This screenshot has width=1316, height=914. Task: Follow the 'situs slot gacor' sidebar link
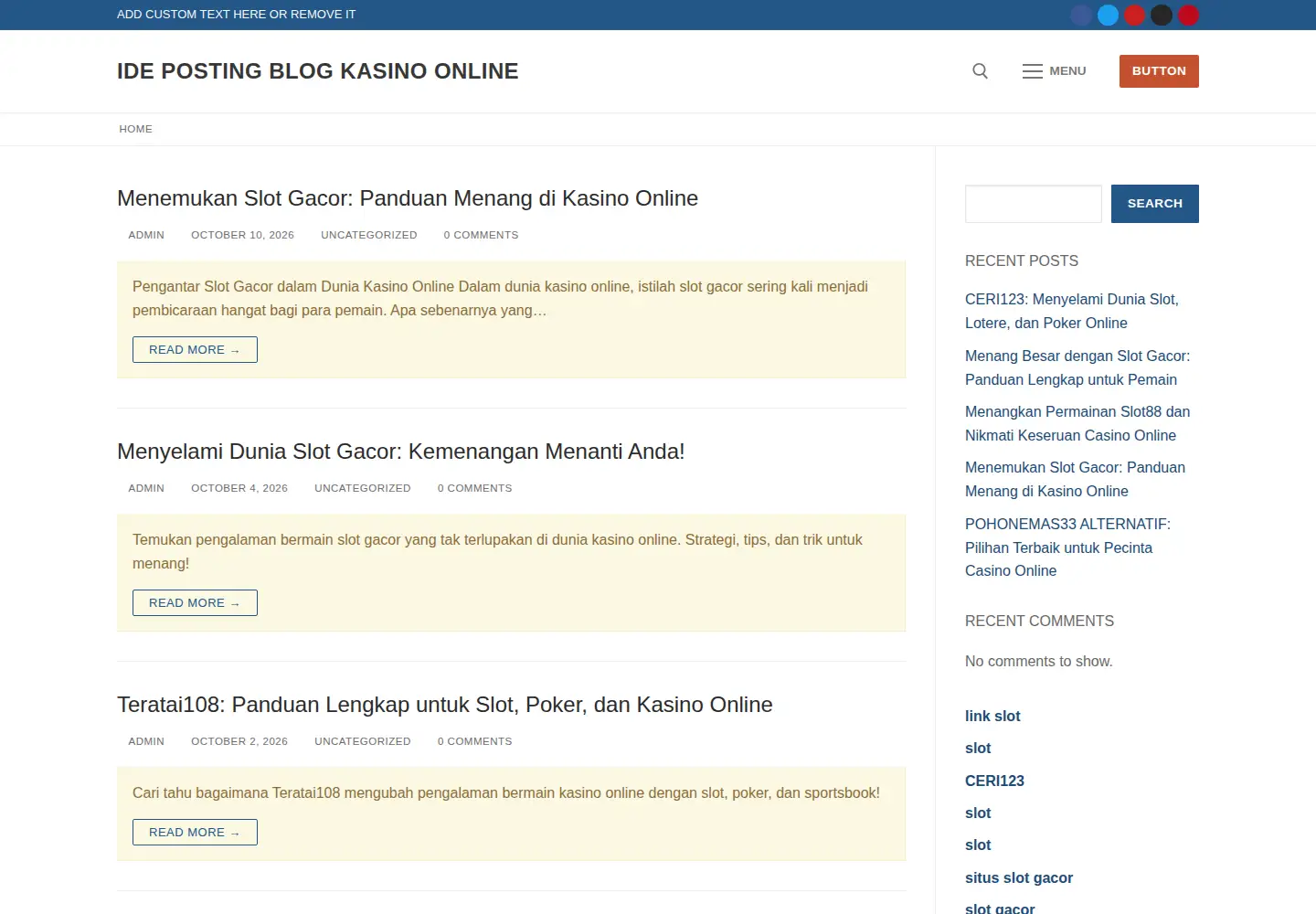(x=1019, y=878)
